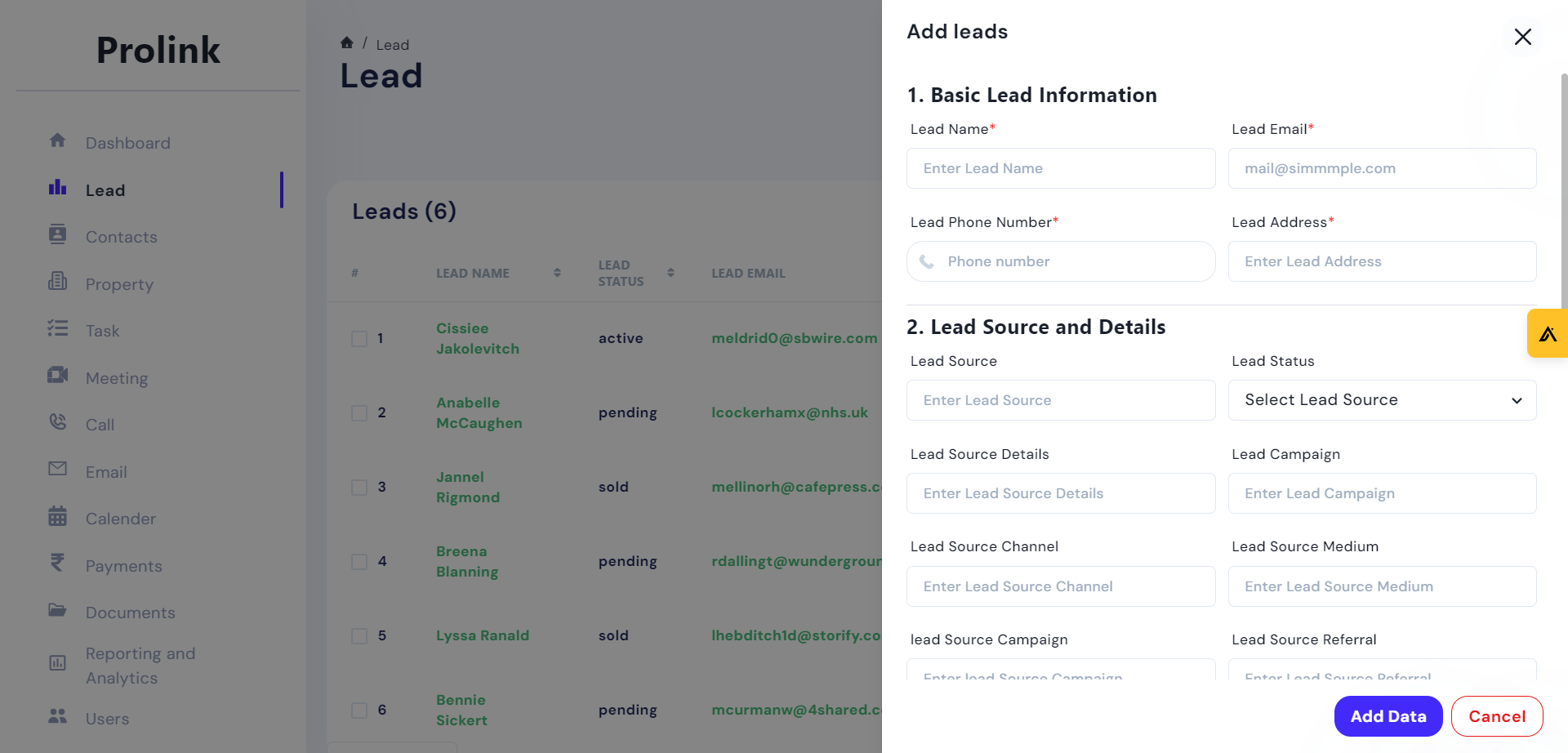Click the Call phone icon in sidebar
1568x753 pixels.
57,423
